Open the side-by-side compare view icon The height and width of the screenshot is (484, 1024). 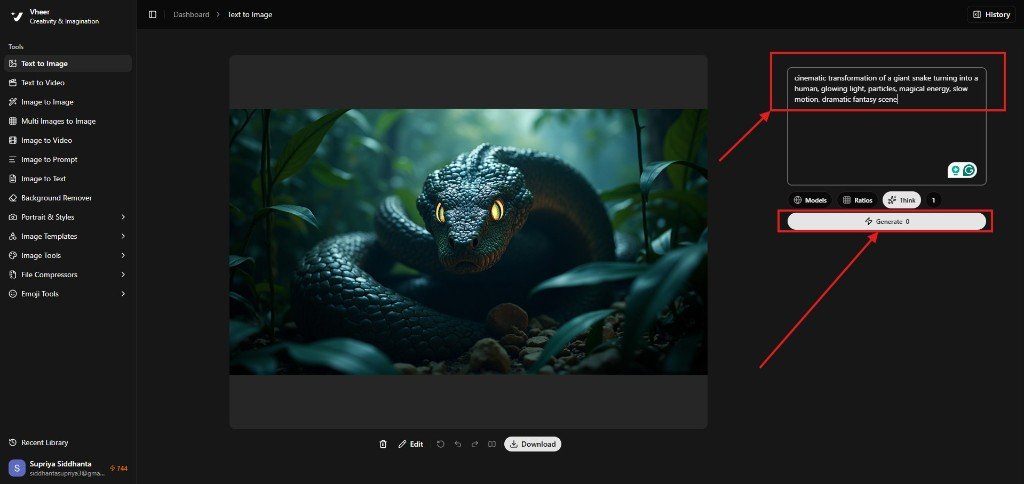(x=492, y=444)
